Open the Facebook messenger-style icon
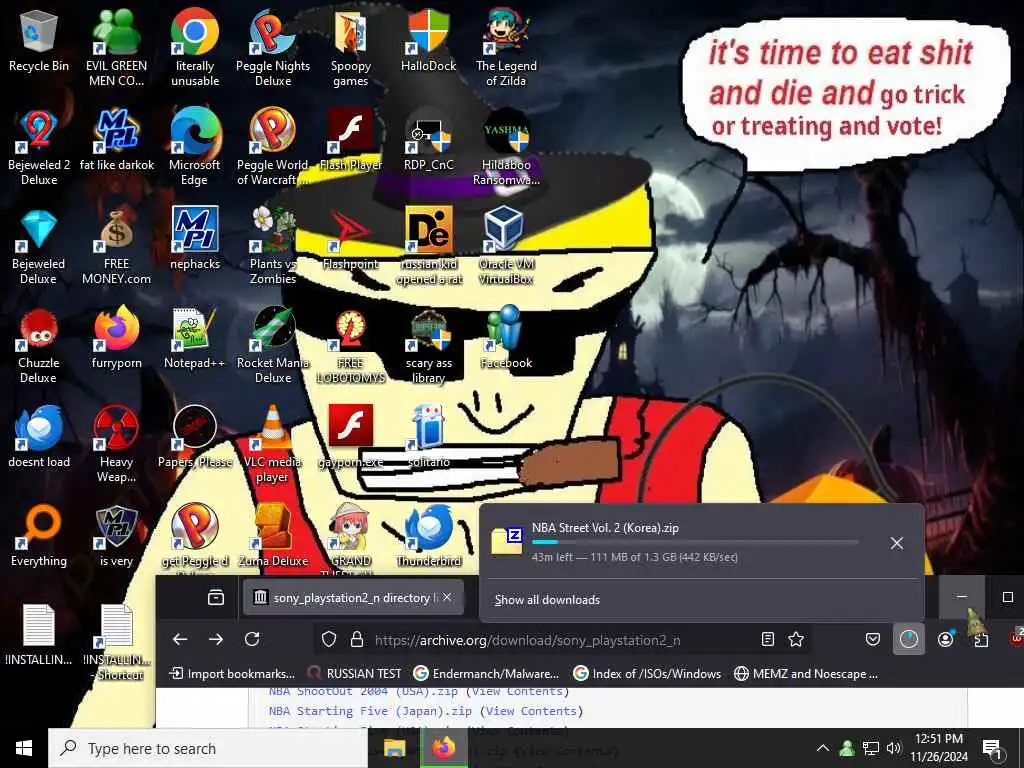The width and height of the screenshot is (1024, 768). click(x=506, y=338)
